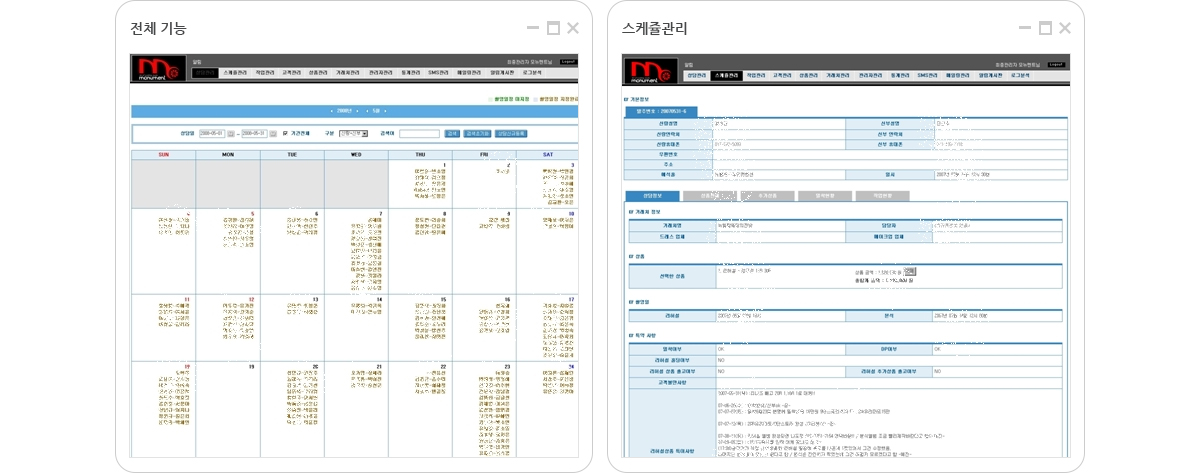Screen dimensions: 1200x473
Task: Close the 스케줄관리 window
Action: 1065,28
